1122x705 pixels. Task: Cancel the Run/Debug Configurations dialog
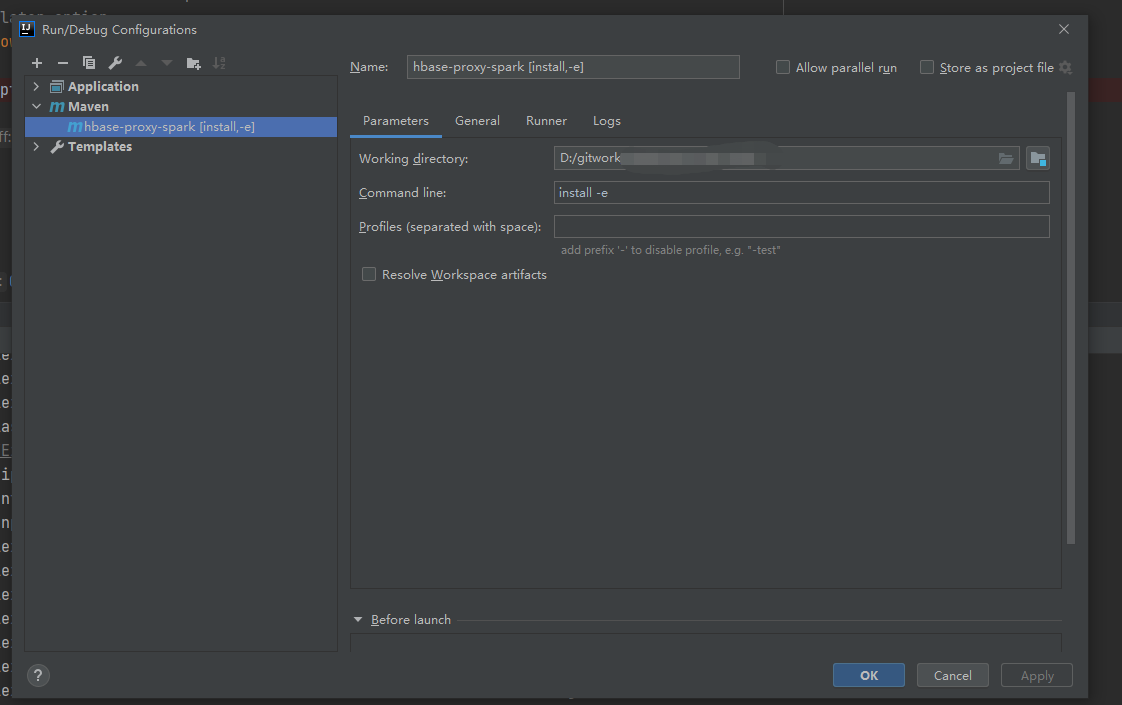(x=952, y=675)
